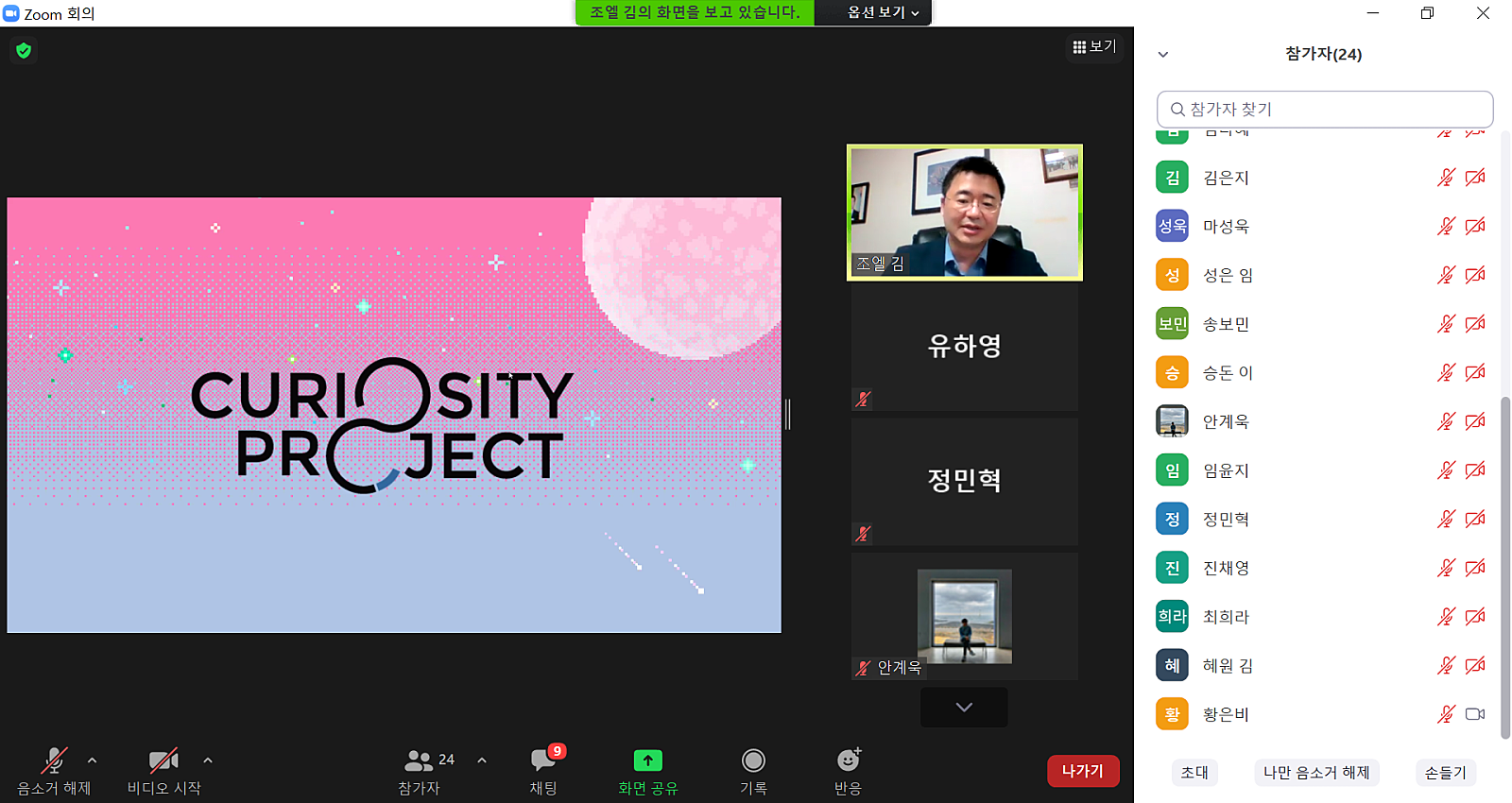The image size is (1512, 803).
Task: Click 최희라 video off icon
Action: [1475, 617]
